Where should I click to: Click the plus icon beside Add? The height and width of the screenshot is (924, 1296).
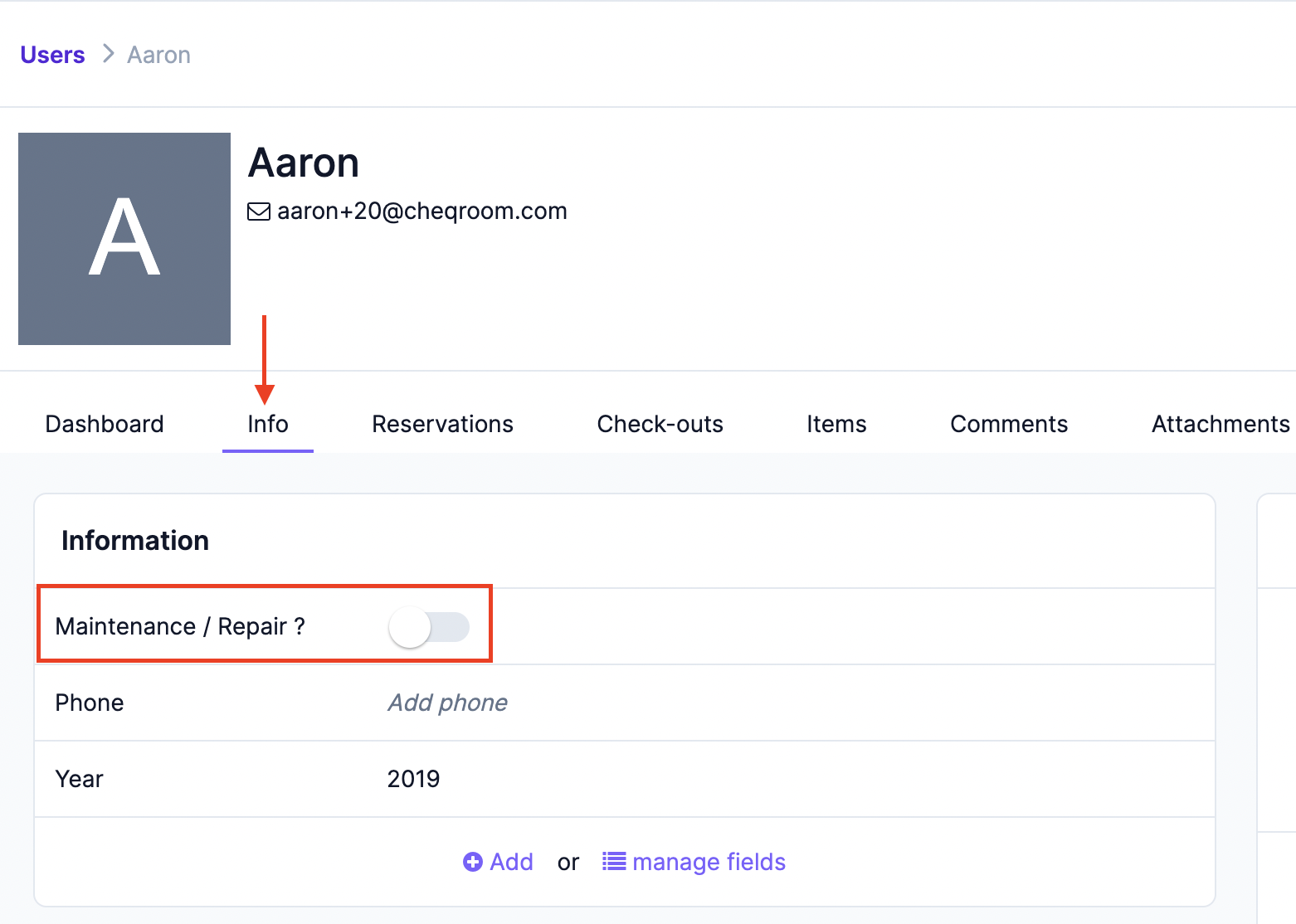[473, 862]
